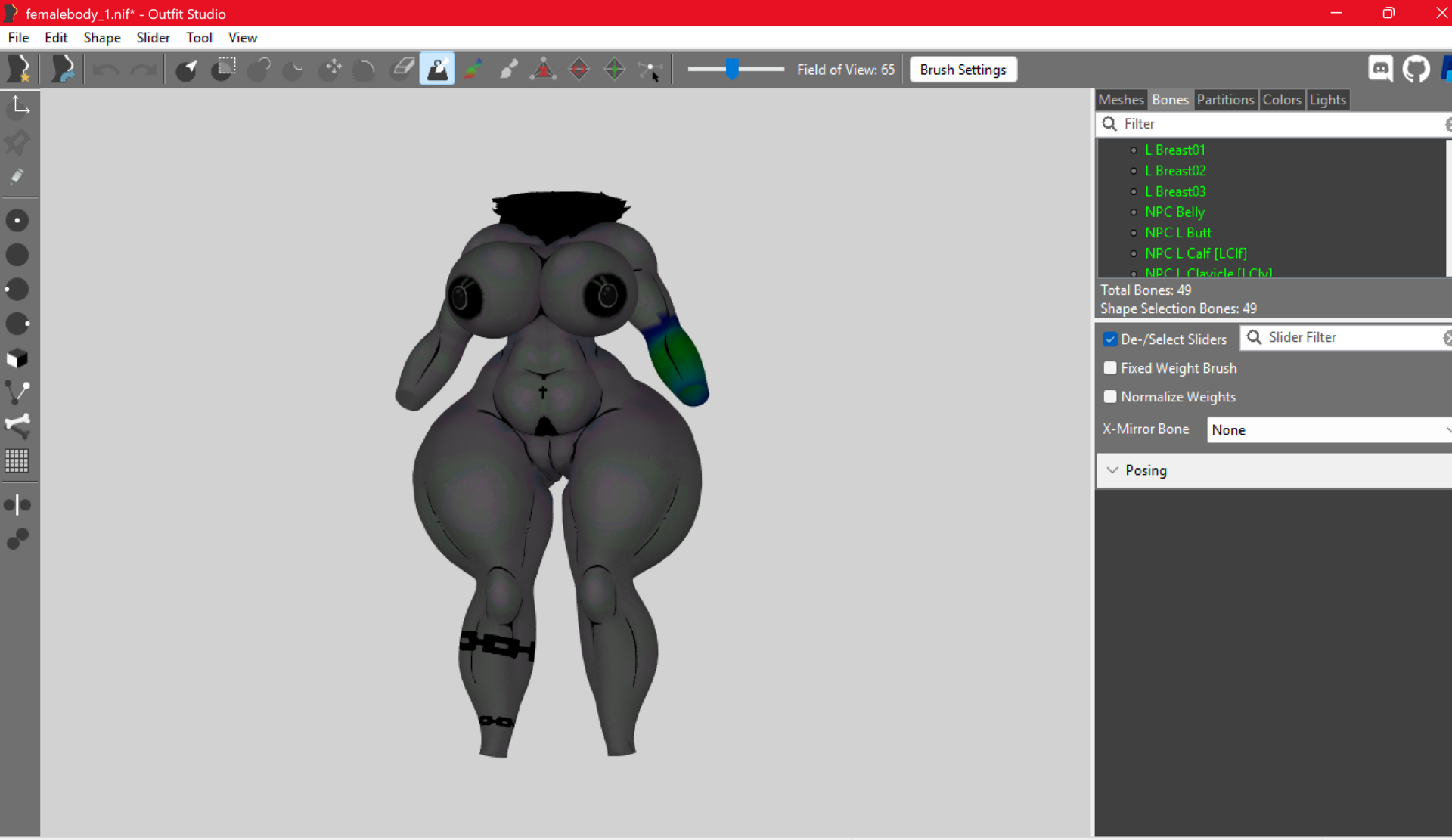Select the NPC L Butt bone
Screen dimensions: 1452x840
tap(1177, 233)
